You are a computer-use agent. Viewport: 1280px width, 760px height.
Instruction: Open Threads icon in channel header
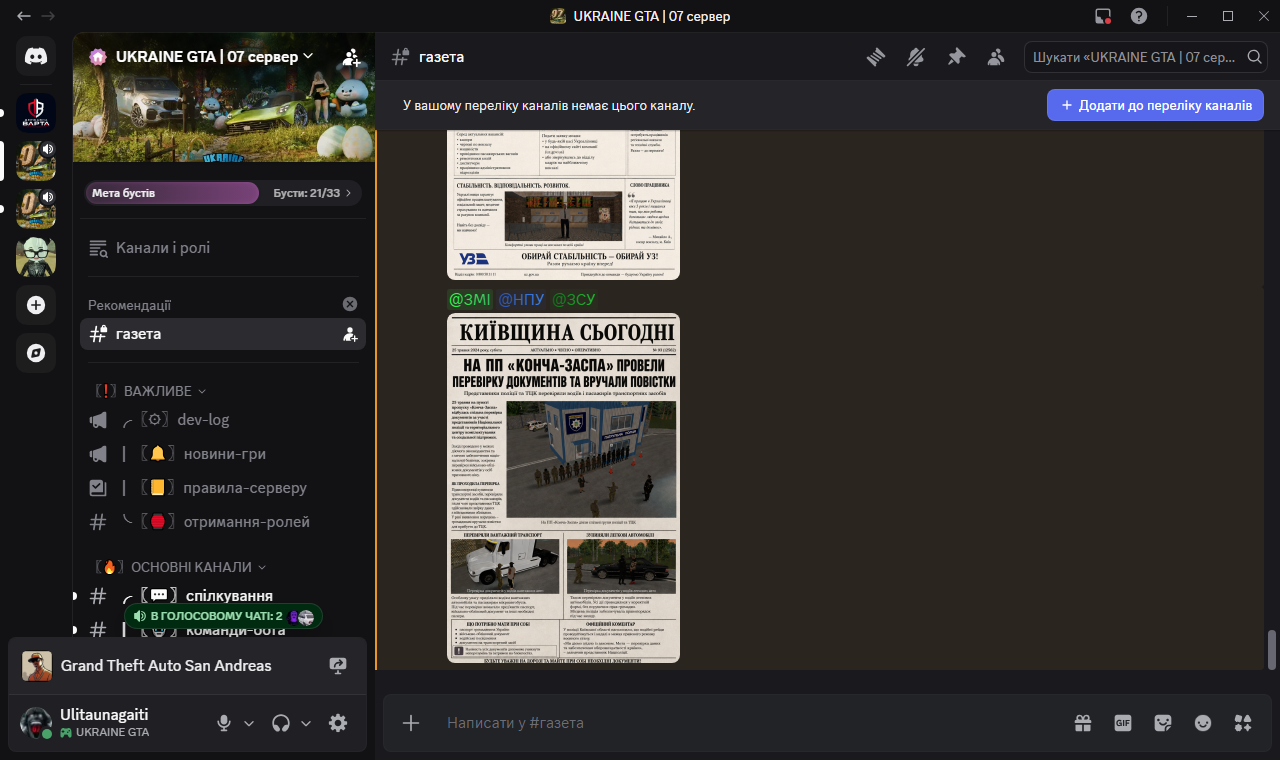[x=876, y=57]
